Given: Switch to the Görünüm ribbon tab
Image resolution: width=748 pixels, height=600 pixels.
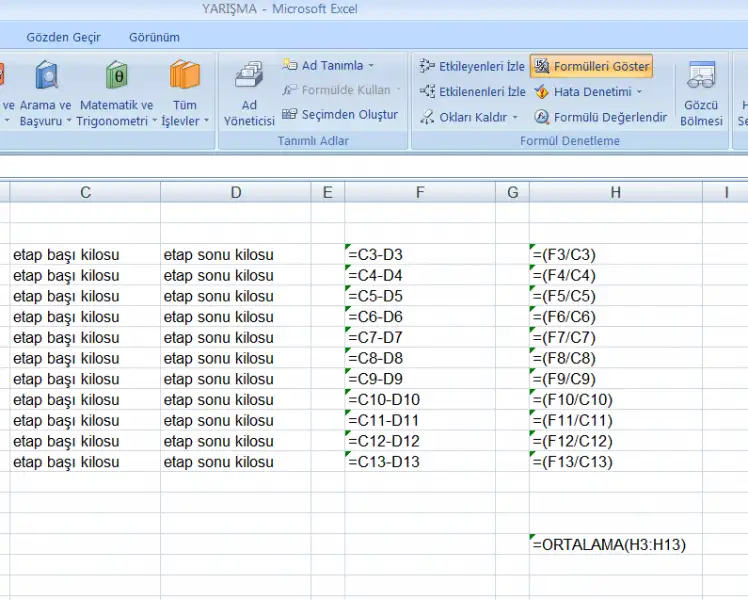Looking at the screenshot, I should pyautogui.click(x=154, y=37).
